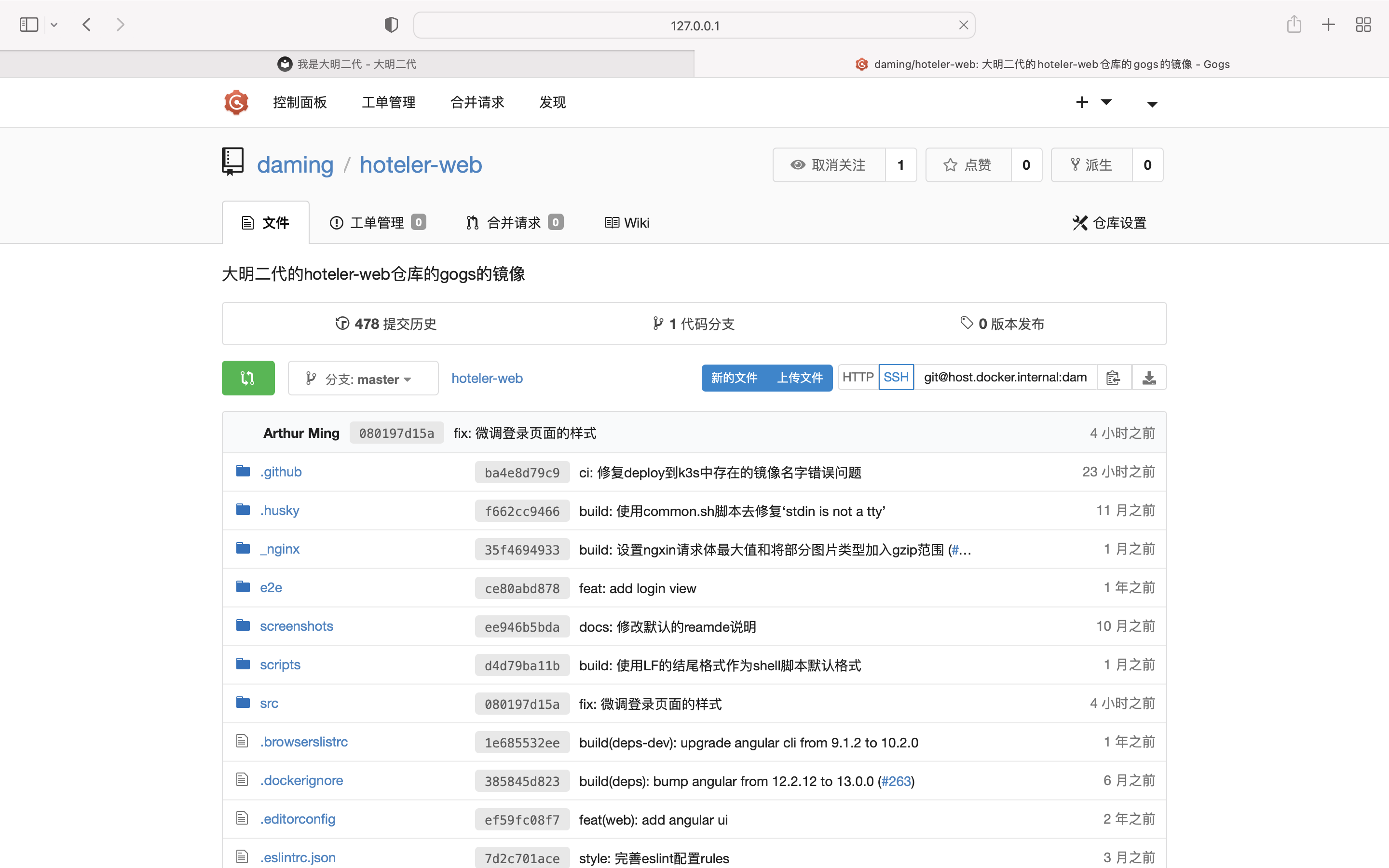Image resolution: width=1389 pixels, height=868 pixels.
Task: Open the Safari share icon
Action: [1294, 24]
